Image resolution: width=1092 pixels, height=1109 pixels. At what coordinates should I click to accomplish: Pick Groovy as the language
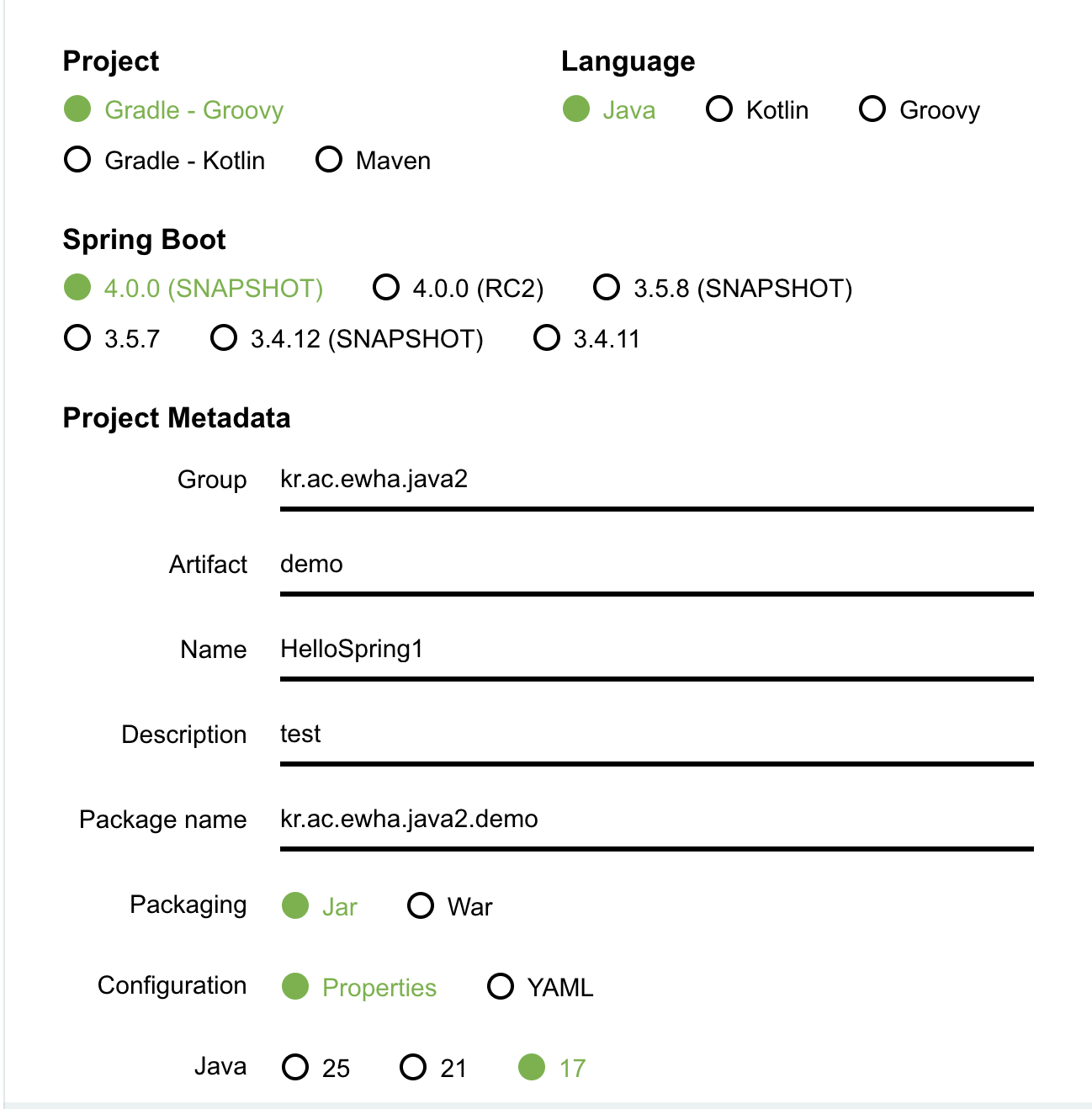872,109
